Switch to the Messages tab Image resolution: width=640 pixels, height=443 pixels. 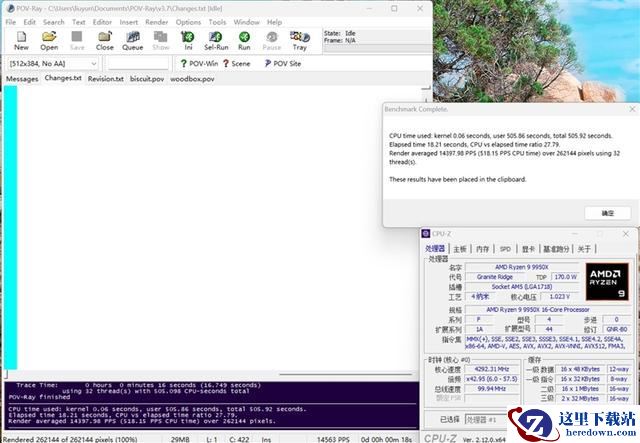pyautogui.click(x=22, y=79)
